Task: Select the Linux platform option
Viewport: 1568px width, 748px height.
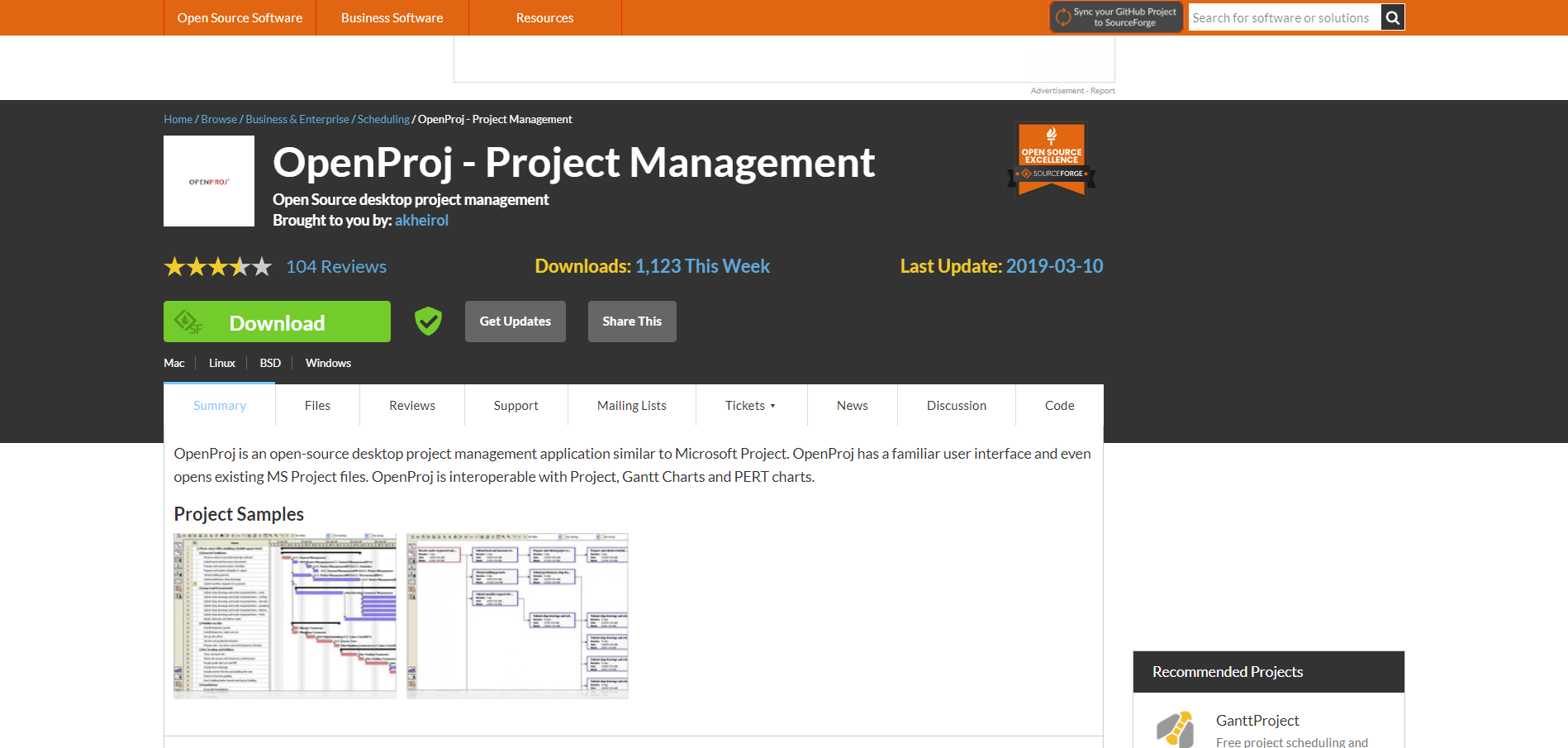Action: (x=221, y=363)
